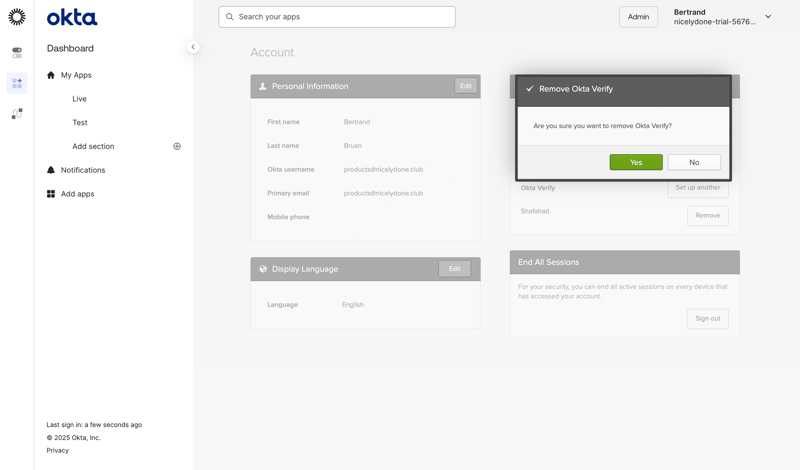Click the My Apps home icon

pyautogui.click(x=51, y=75)
